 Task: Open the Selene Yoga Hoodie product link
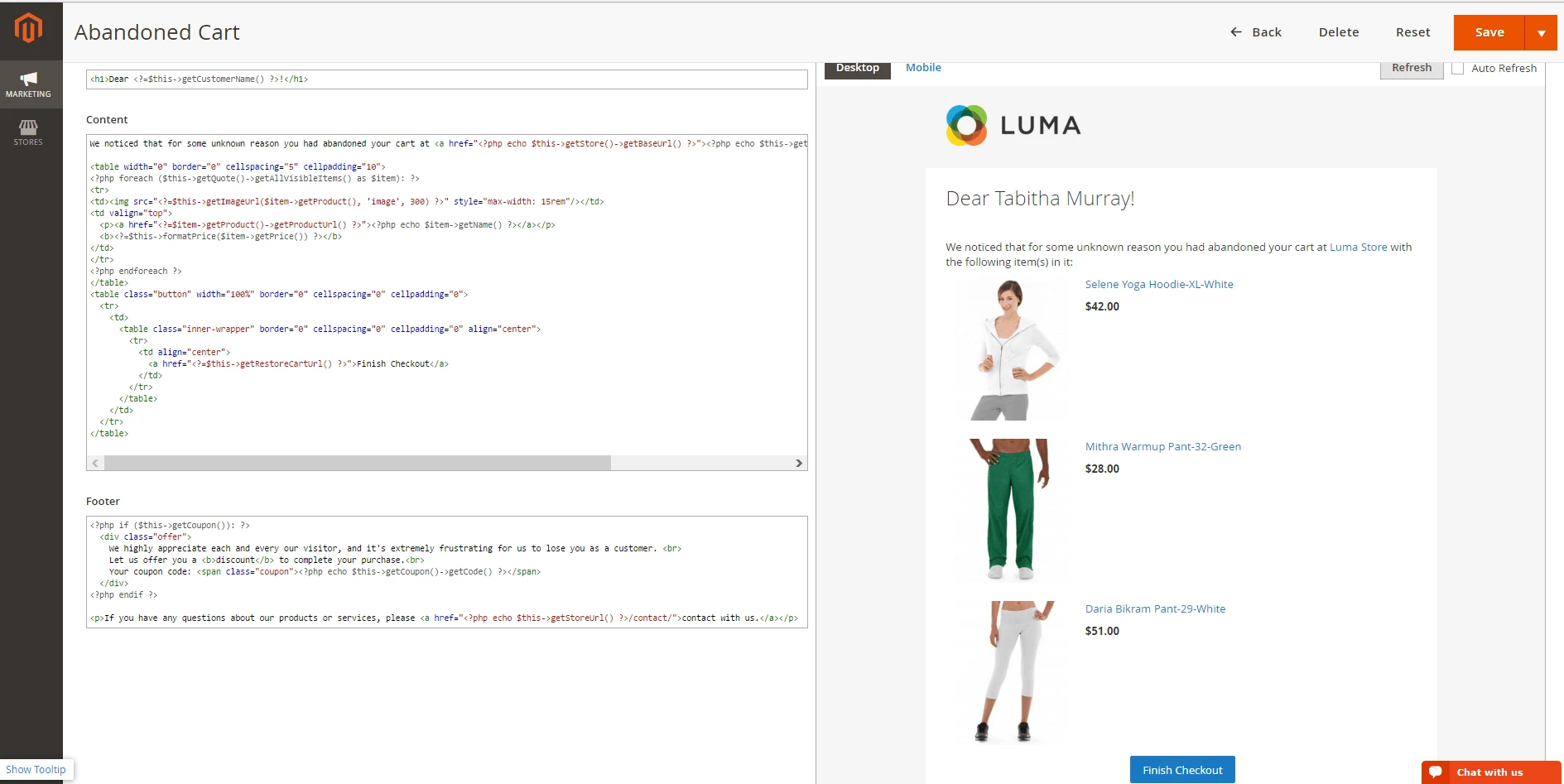(1159, 284)
